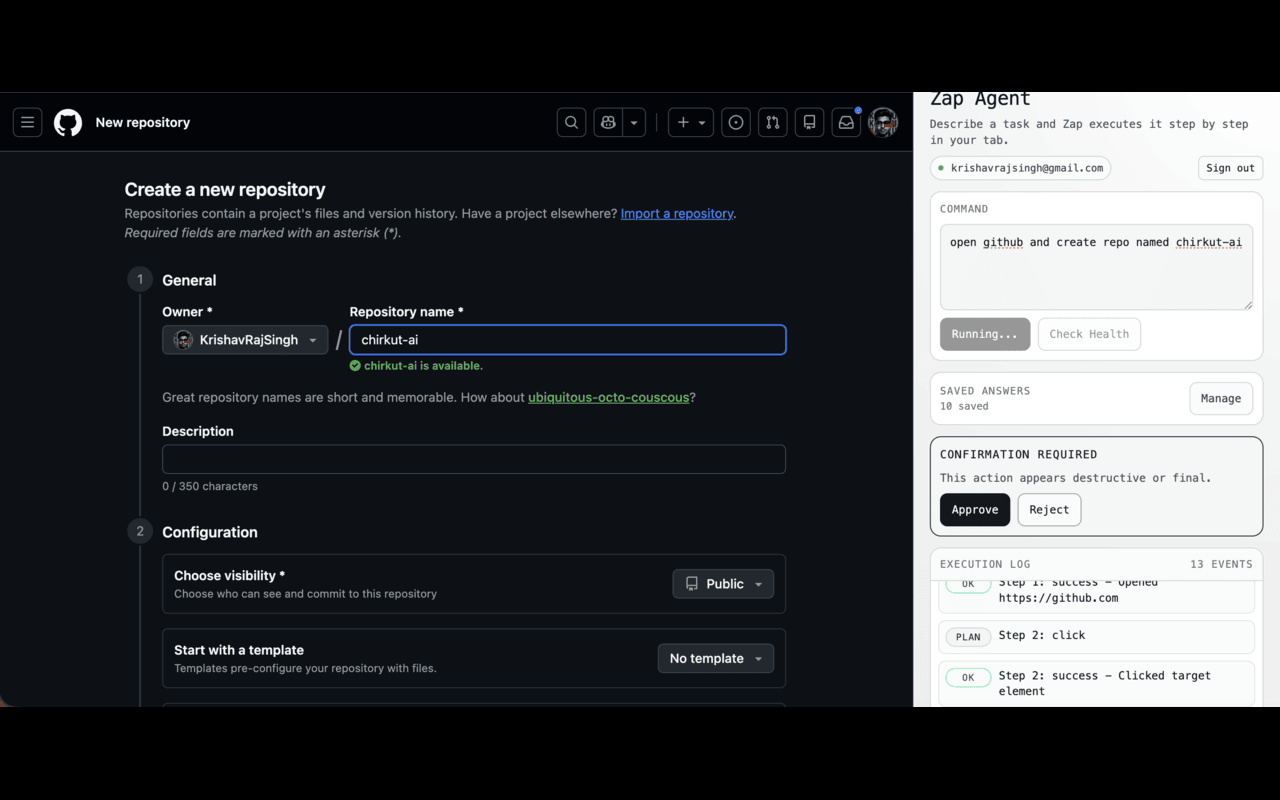The height and width of the screenshot is (800, 1280).
Task: Follow the Import a repository link
Action: point(677,213)
